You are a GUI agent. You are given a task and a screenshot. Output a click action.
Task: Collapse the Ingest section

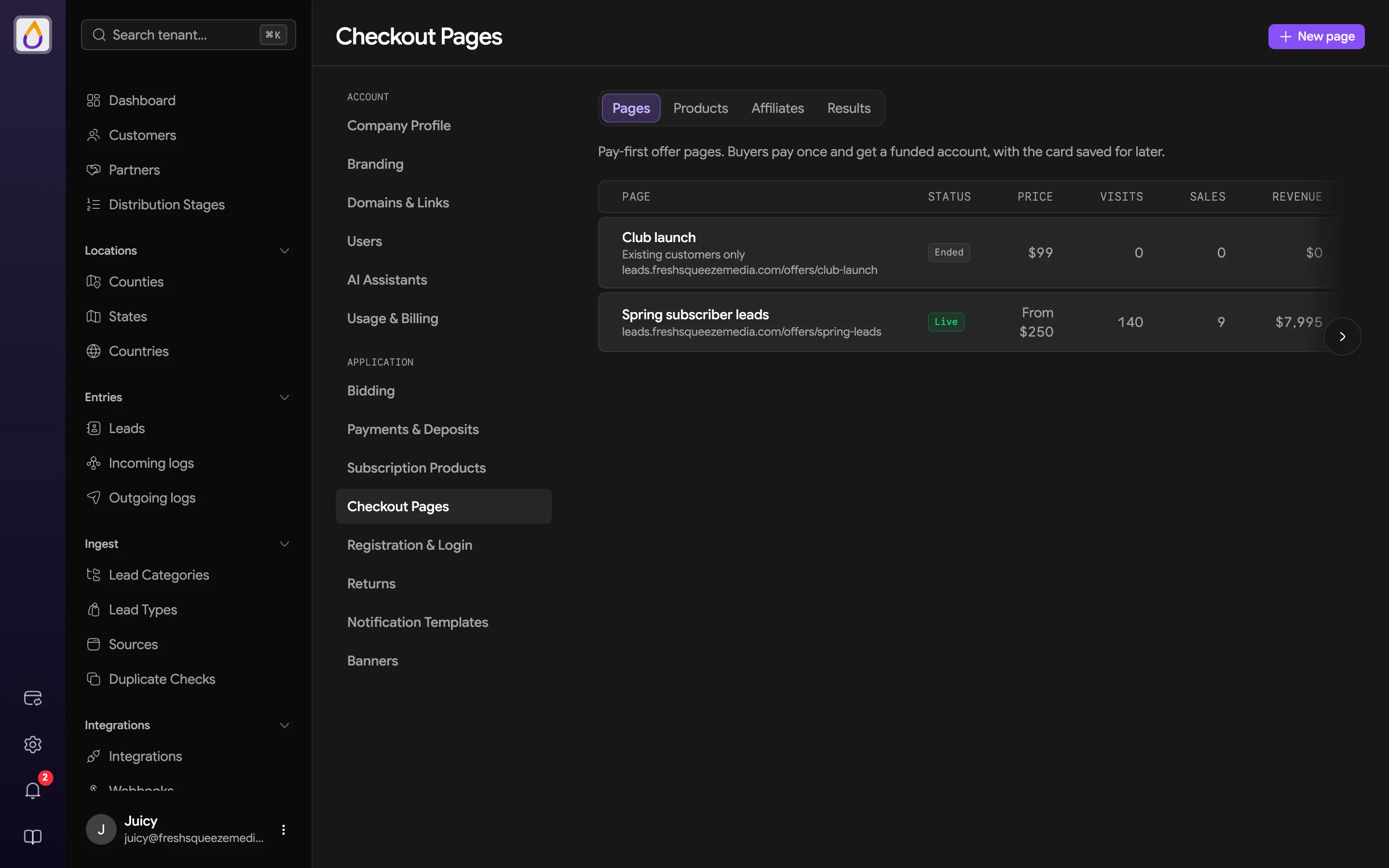pyautogui.click(x=284, y=543)
